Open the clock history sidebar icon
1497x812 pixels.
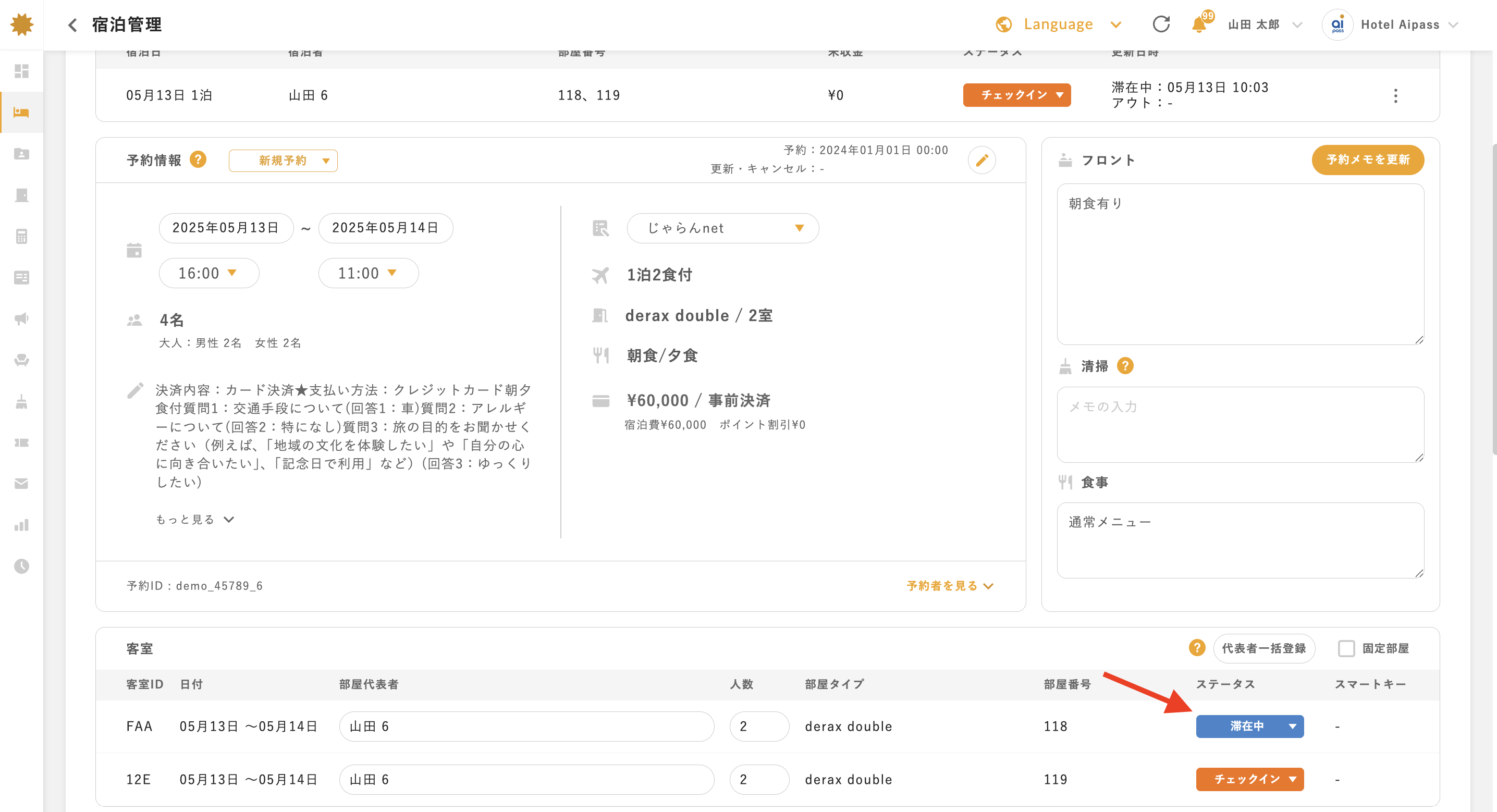tap(21, 566)
